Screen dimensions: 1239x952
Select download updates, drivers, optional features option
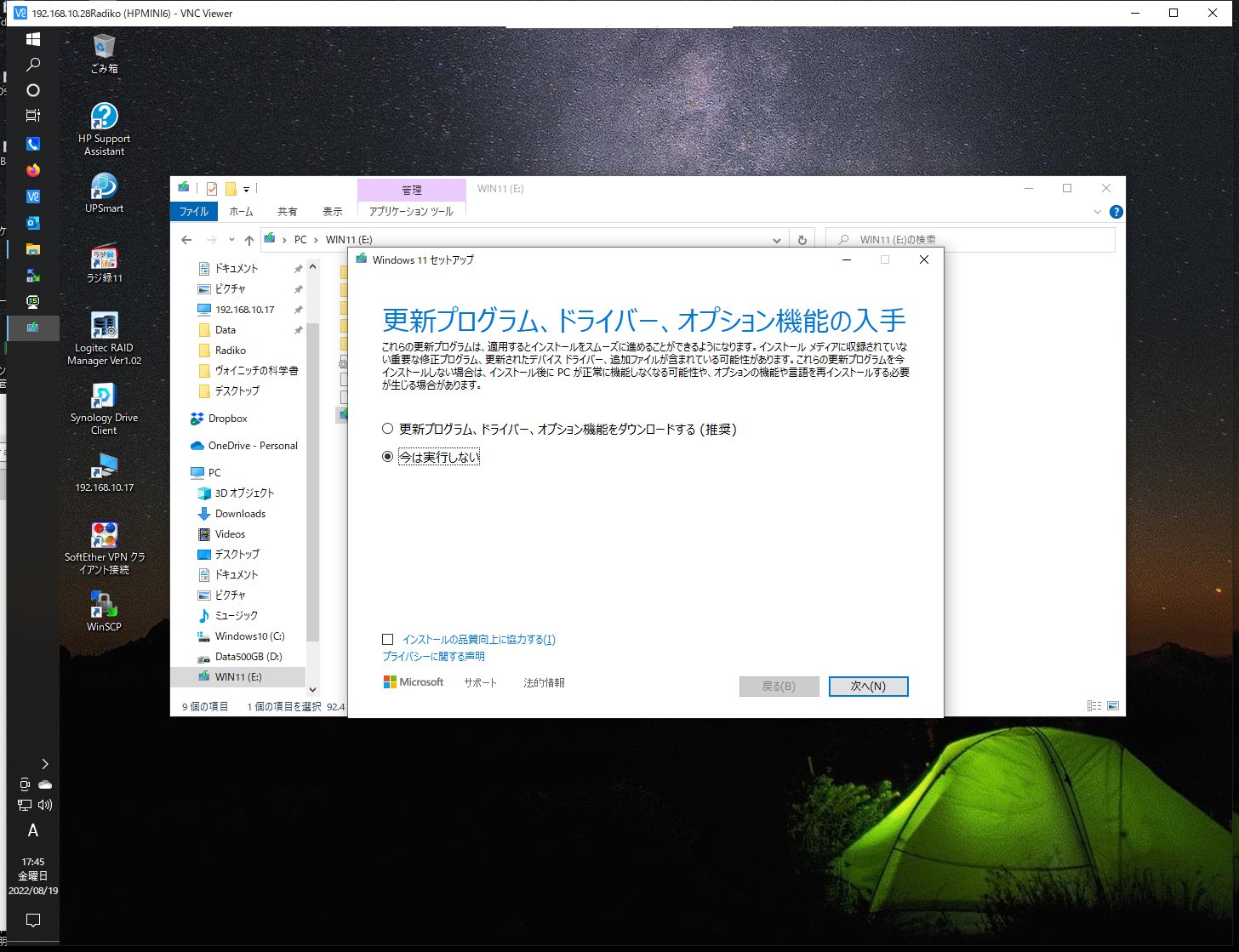(x=559, y=430)
